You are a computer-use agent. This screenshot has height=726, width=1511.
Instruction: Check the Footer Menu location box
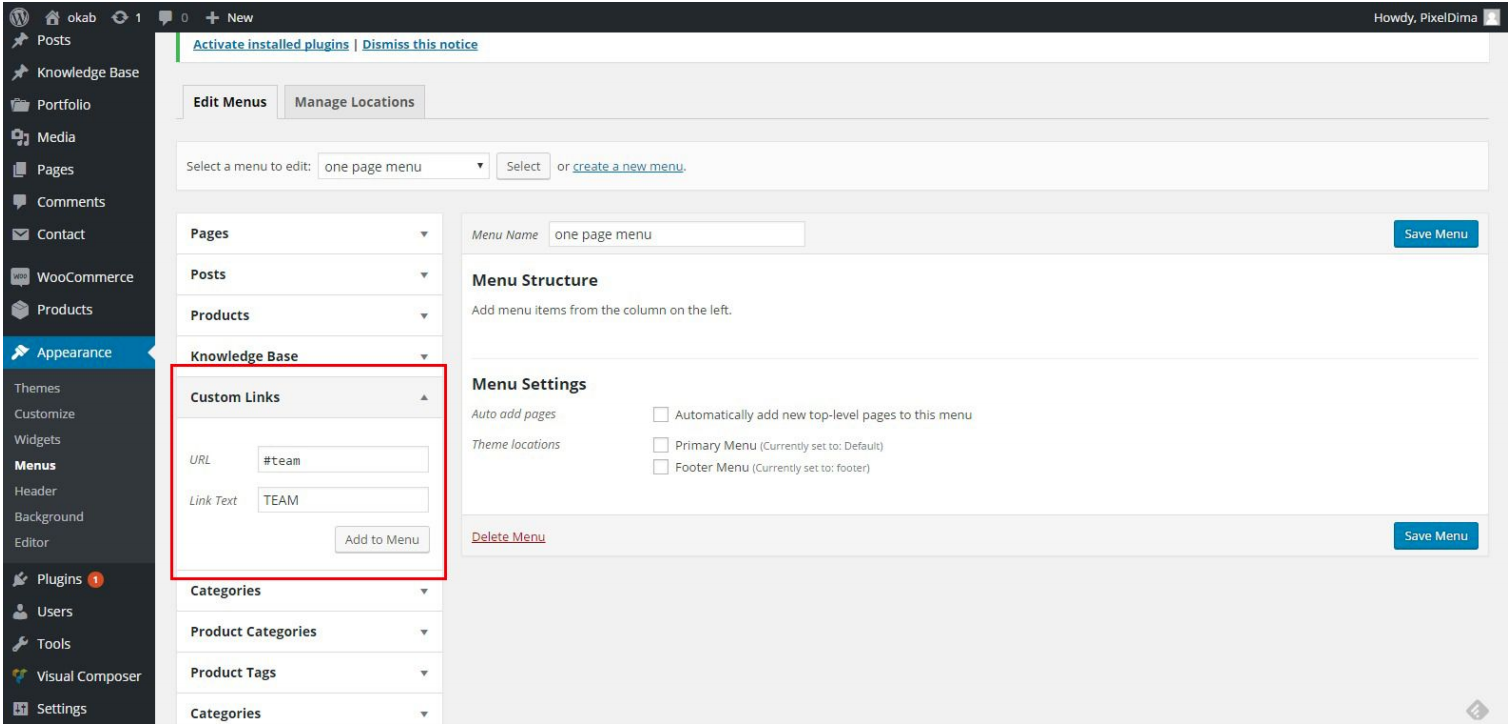click(x=660, y=467)
